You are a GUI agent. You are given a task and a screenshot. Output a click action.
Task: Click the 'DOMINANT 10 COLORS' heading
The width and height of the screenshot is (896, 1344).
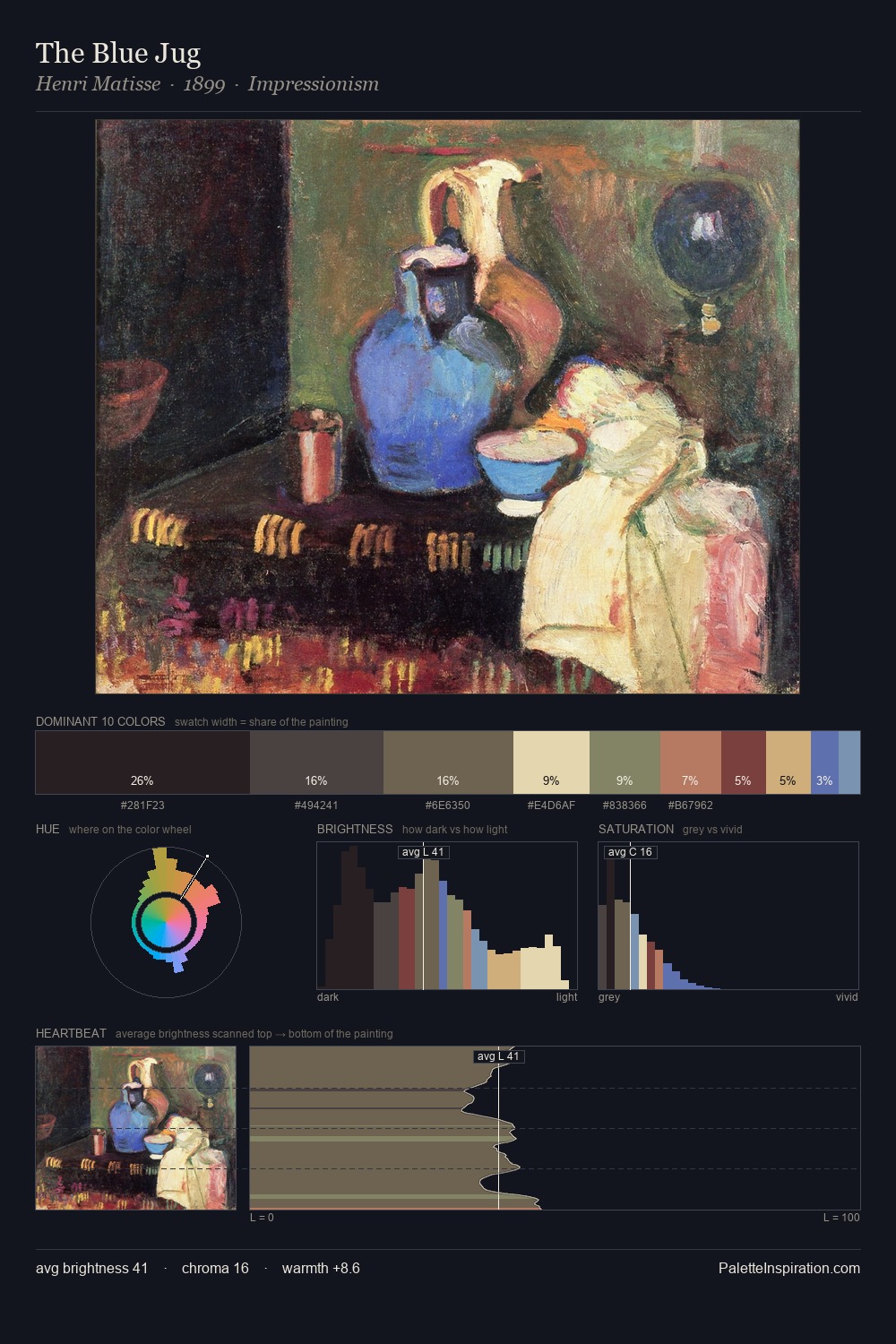[100, 721]
